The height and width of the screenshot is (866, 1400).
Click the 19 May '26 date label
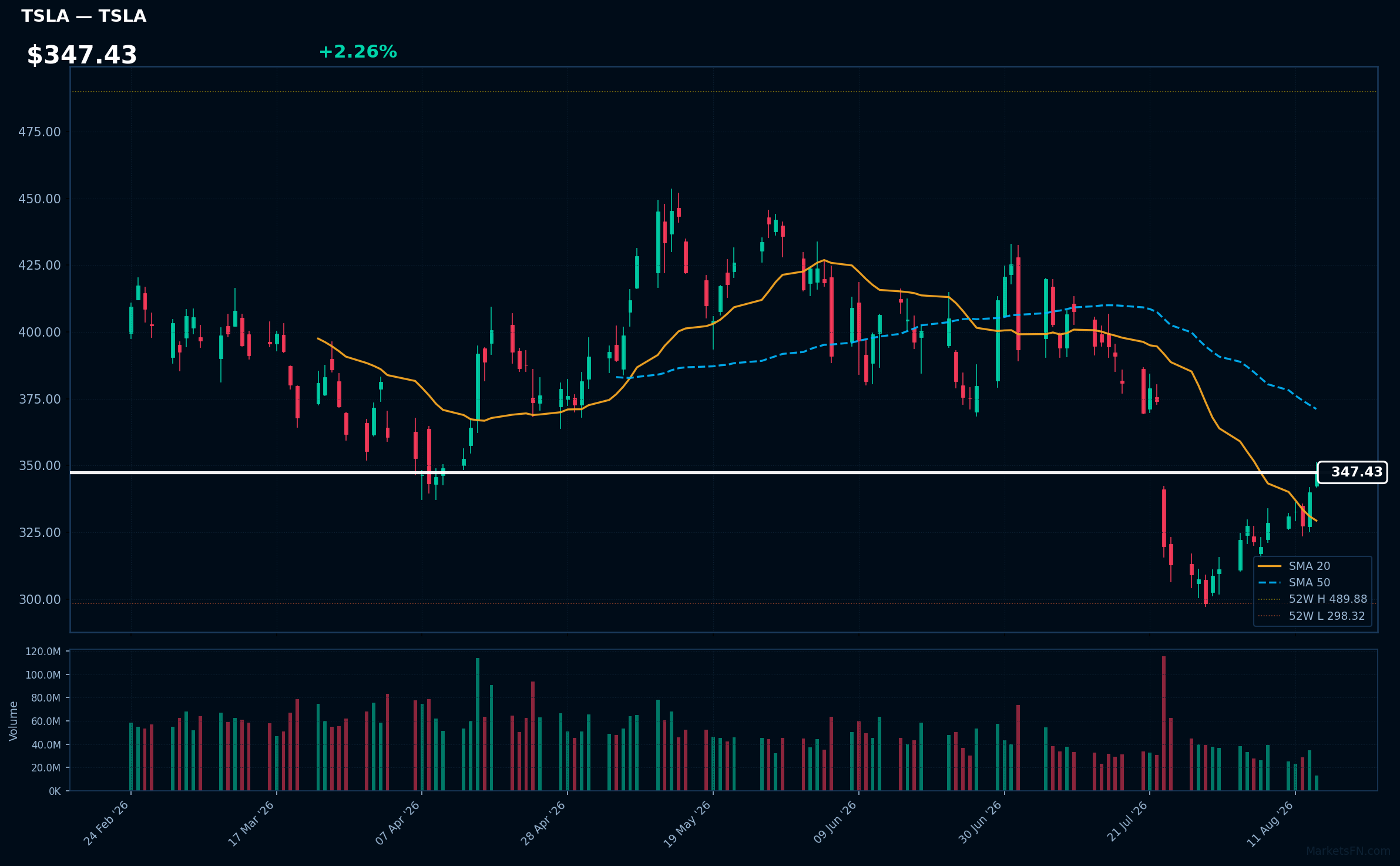pyautogui.click(x=688, y=824)
